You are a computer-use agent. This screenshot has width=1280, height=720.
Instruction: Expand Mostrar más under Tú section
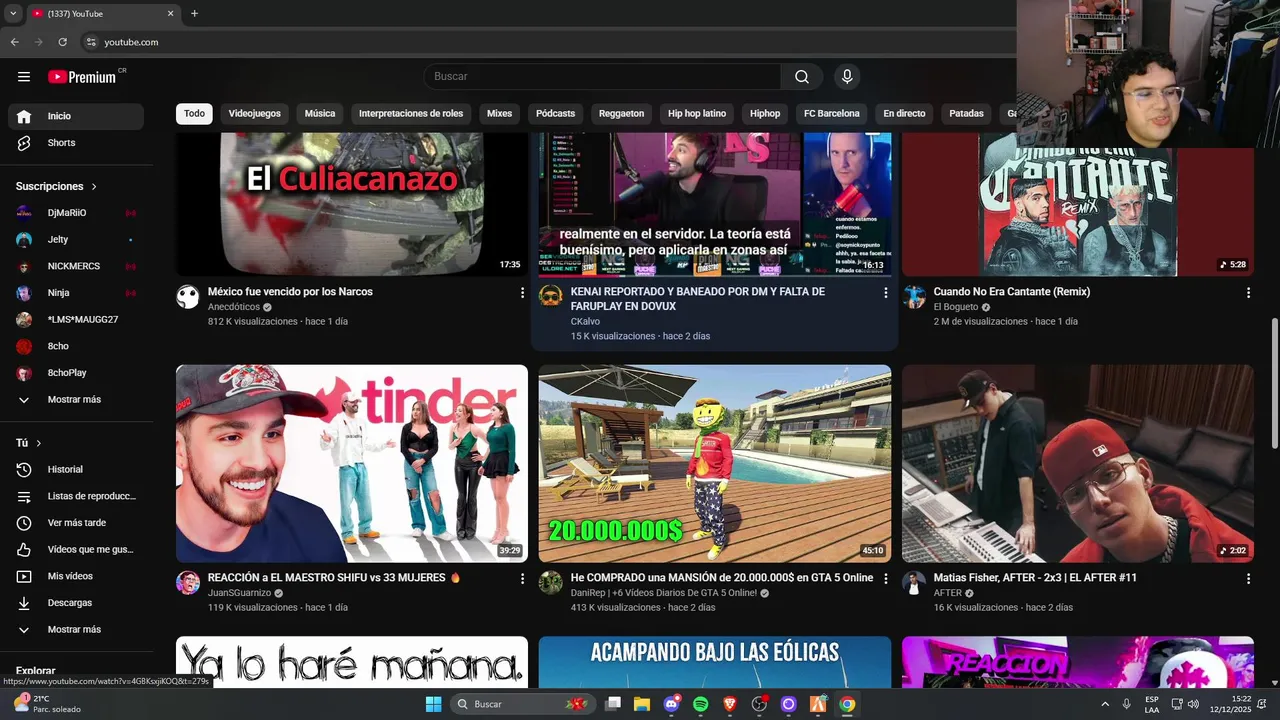click(76, 630)
